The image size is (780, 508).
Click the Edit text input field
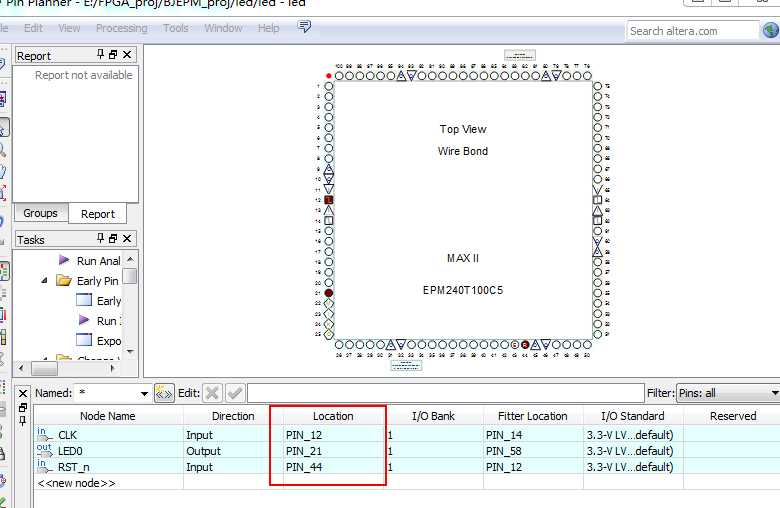pos(446,393)
